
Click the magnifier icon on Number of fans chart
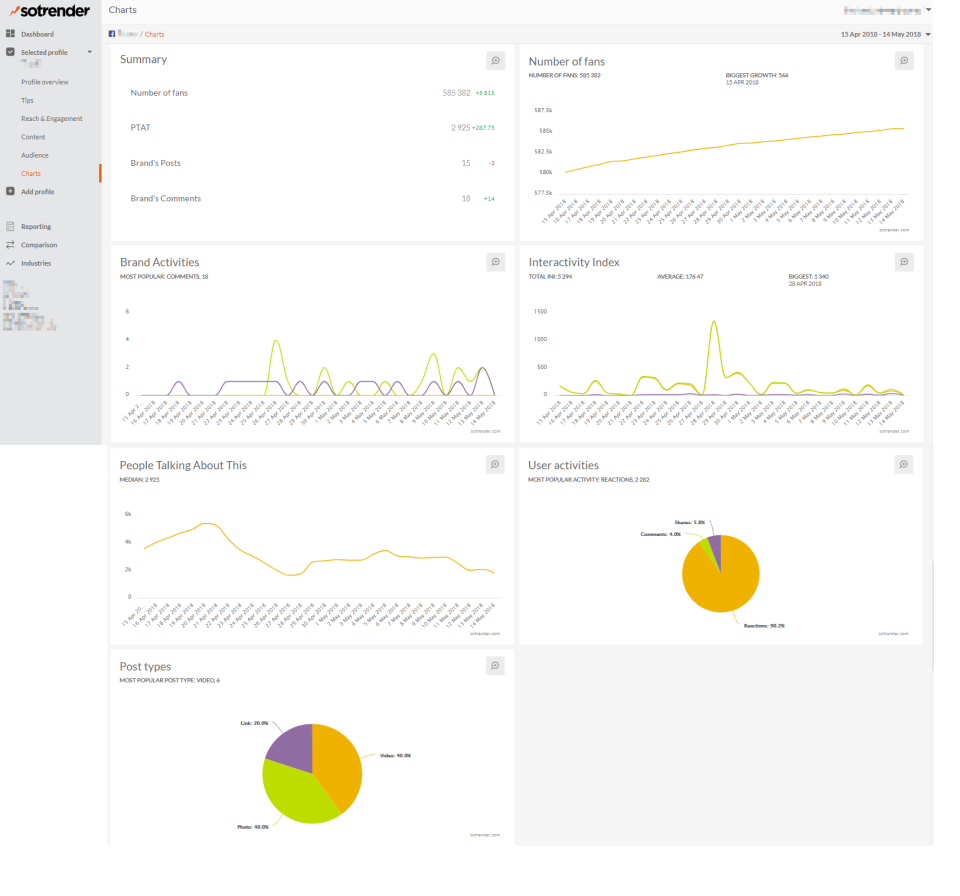point(904,60)
